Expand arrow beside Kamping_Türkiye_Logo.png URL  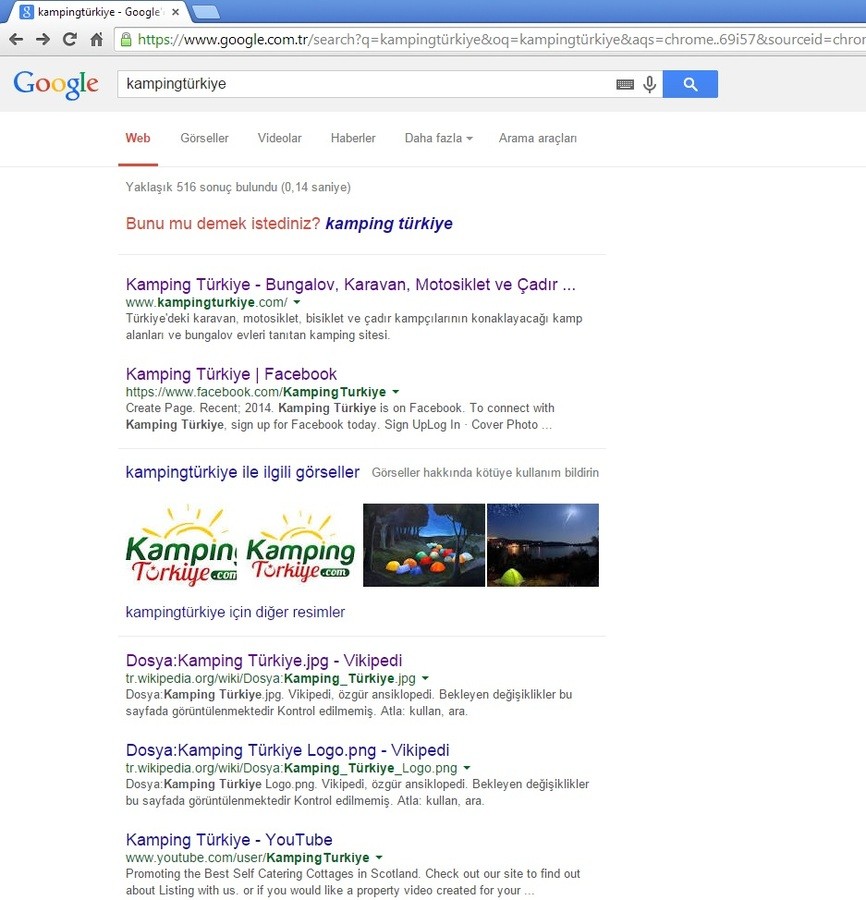[467, 768]
